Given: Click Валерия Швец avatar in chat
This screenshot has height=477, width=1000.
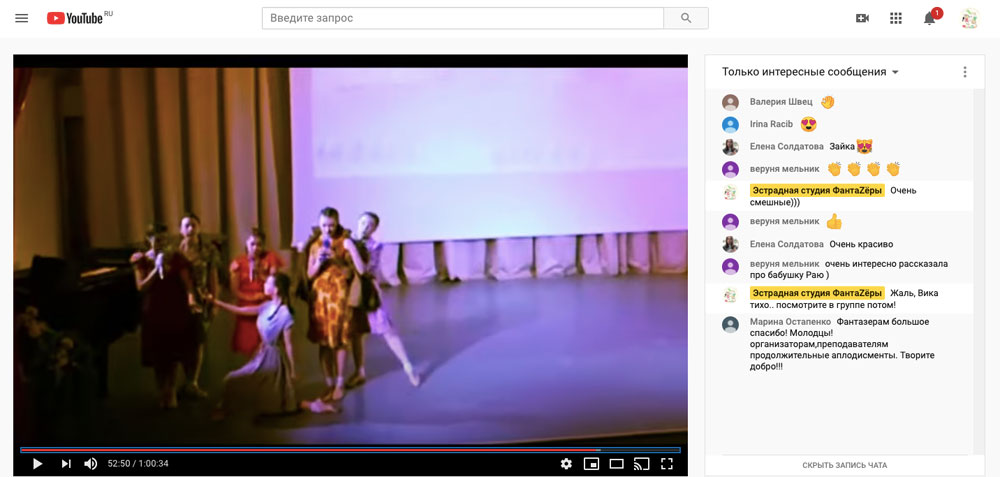Looking at the screenshot, I should tap(730, 102).
